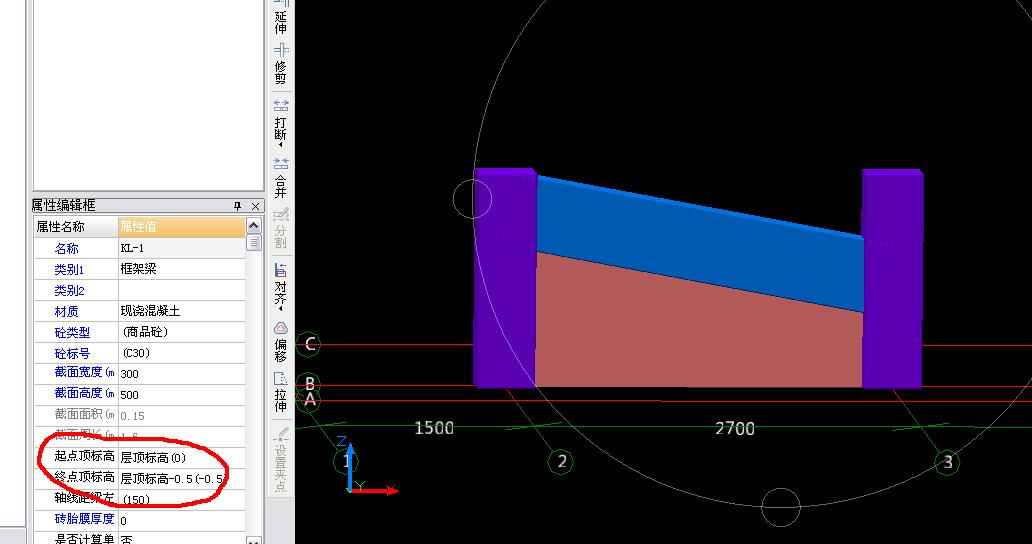
Task: Click the orbit handle circle at bottom
Action: pyautogui.click(x=781, y=508)
